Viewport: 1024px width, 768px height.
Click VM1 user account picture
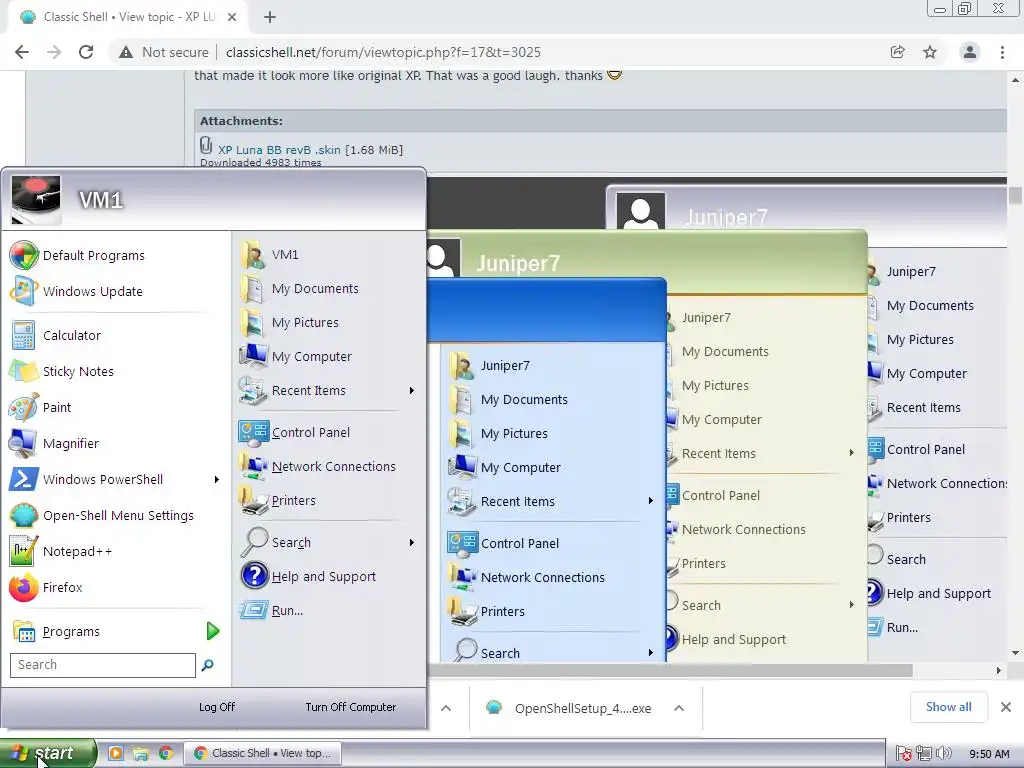click(x=36, y=200)
